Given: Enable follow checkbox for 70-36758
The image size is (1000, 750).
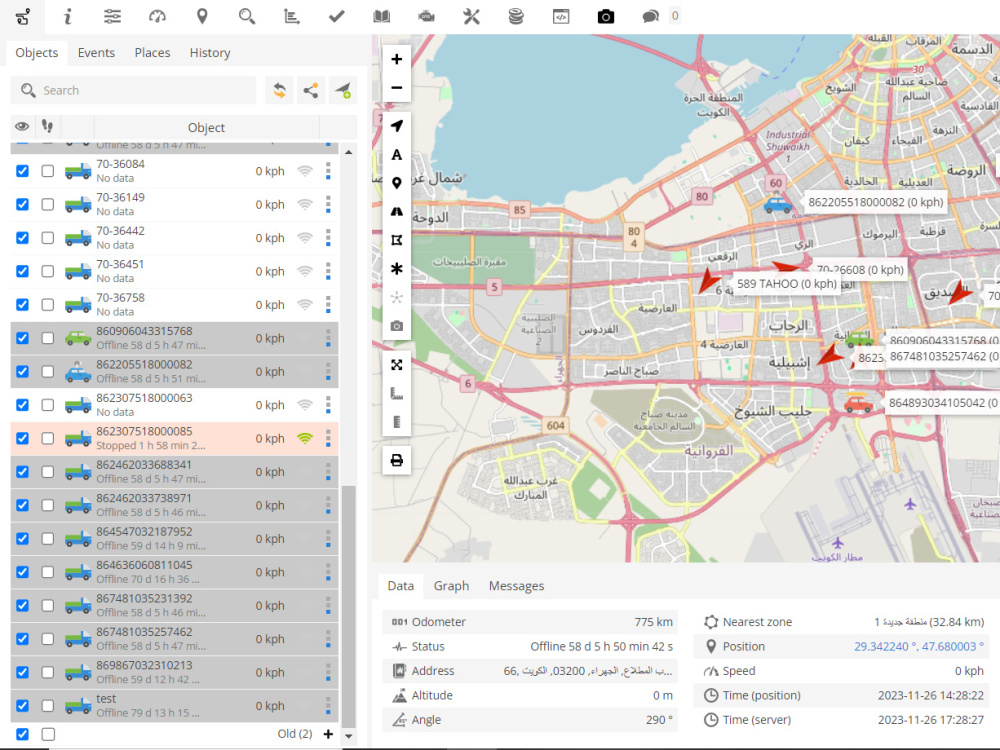Looking at the screenshot, I should tap(48, 305).
